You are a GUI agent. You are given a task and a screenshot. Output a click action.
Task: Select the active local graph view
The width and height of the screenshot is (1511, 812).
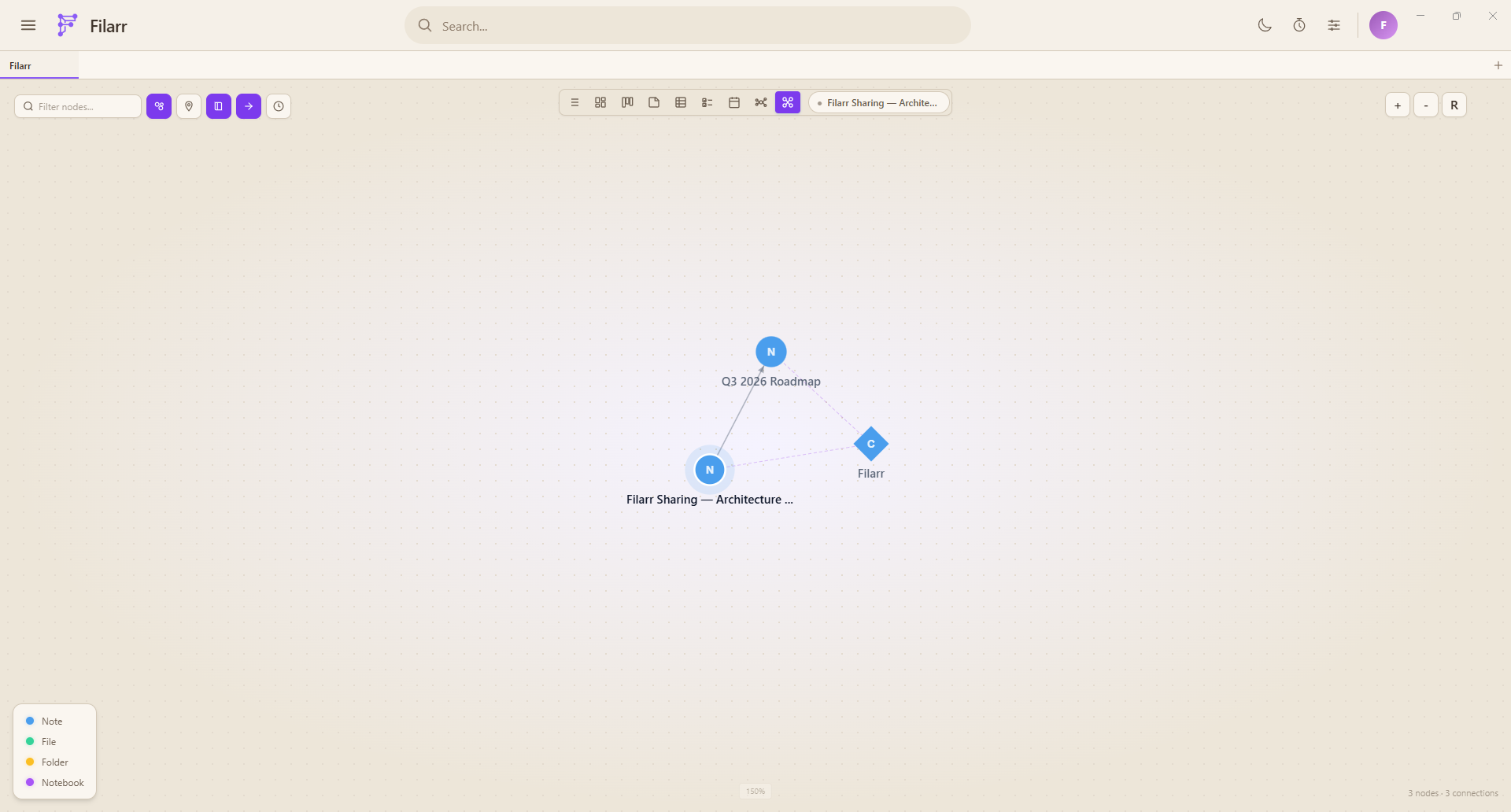(x=788, y=102)
